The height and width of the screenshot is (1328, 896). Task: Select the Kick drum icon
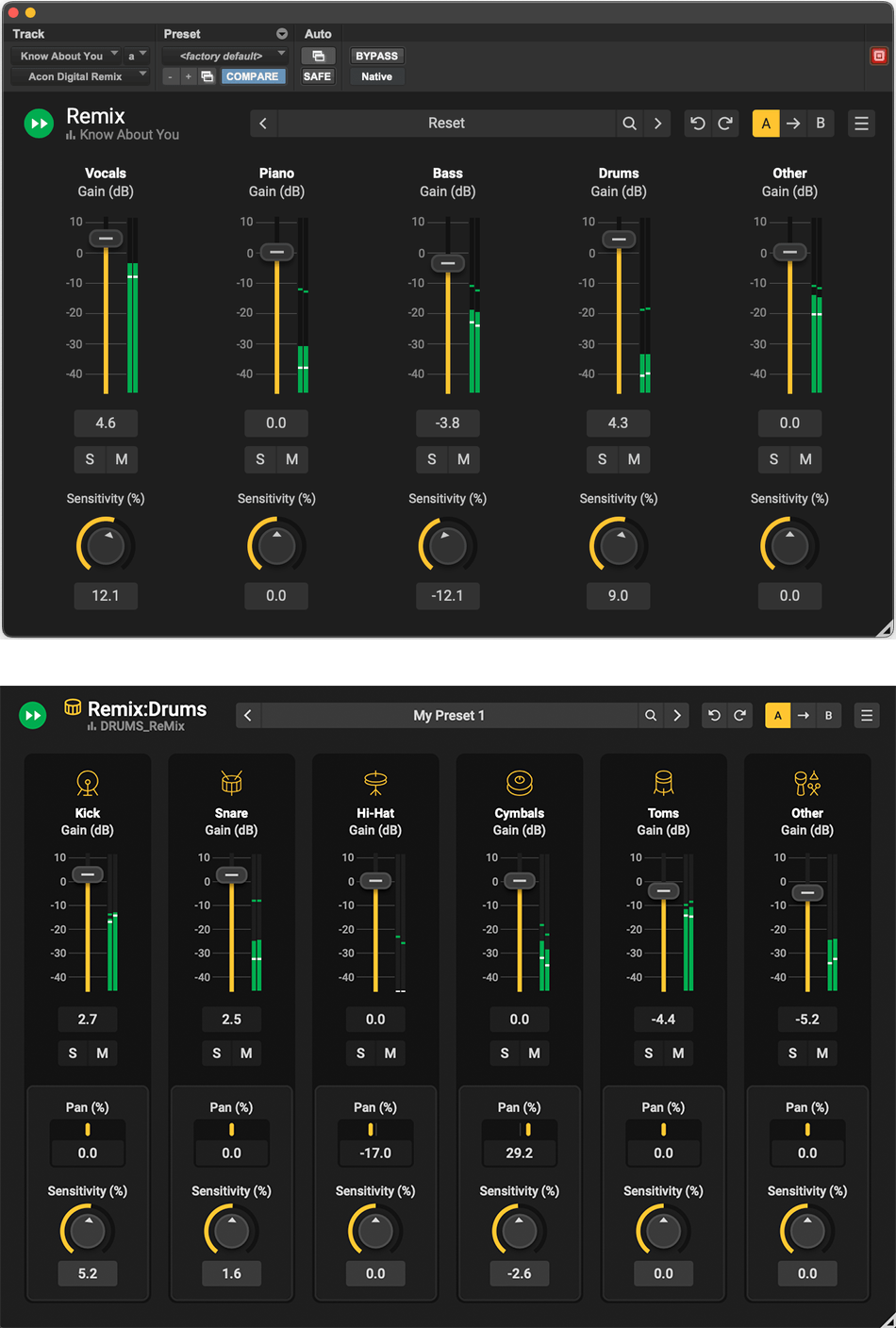(x=88, y=783)
